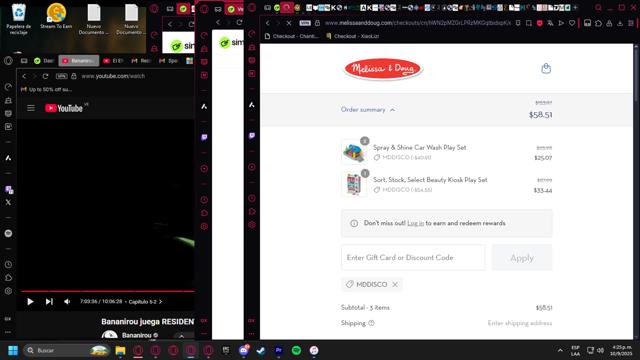Switch to the 'Spo' Gmail tab

coord(169,61)
